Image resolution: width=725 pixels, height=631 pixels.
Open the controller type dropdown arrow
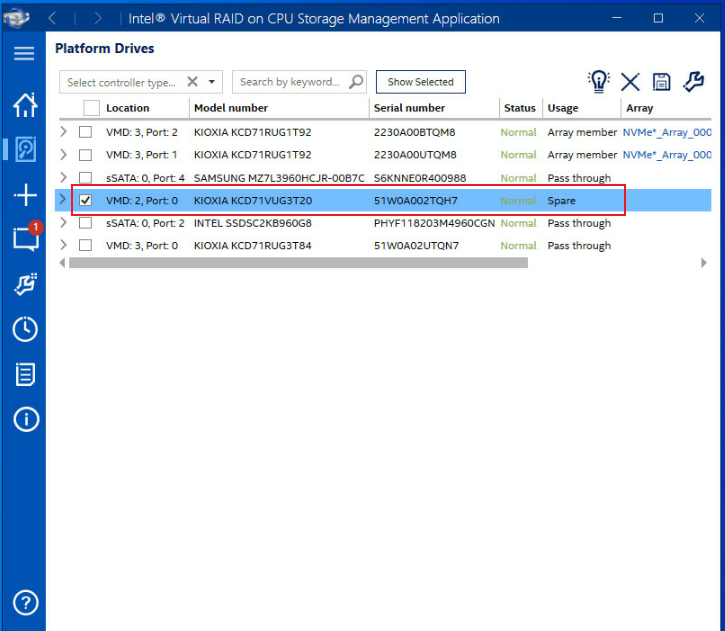click(x=212, y=82)
